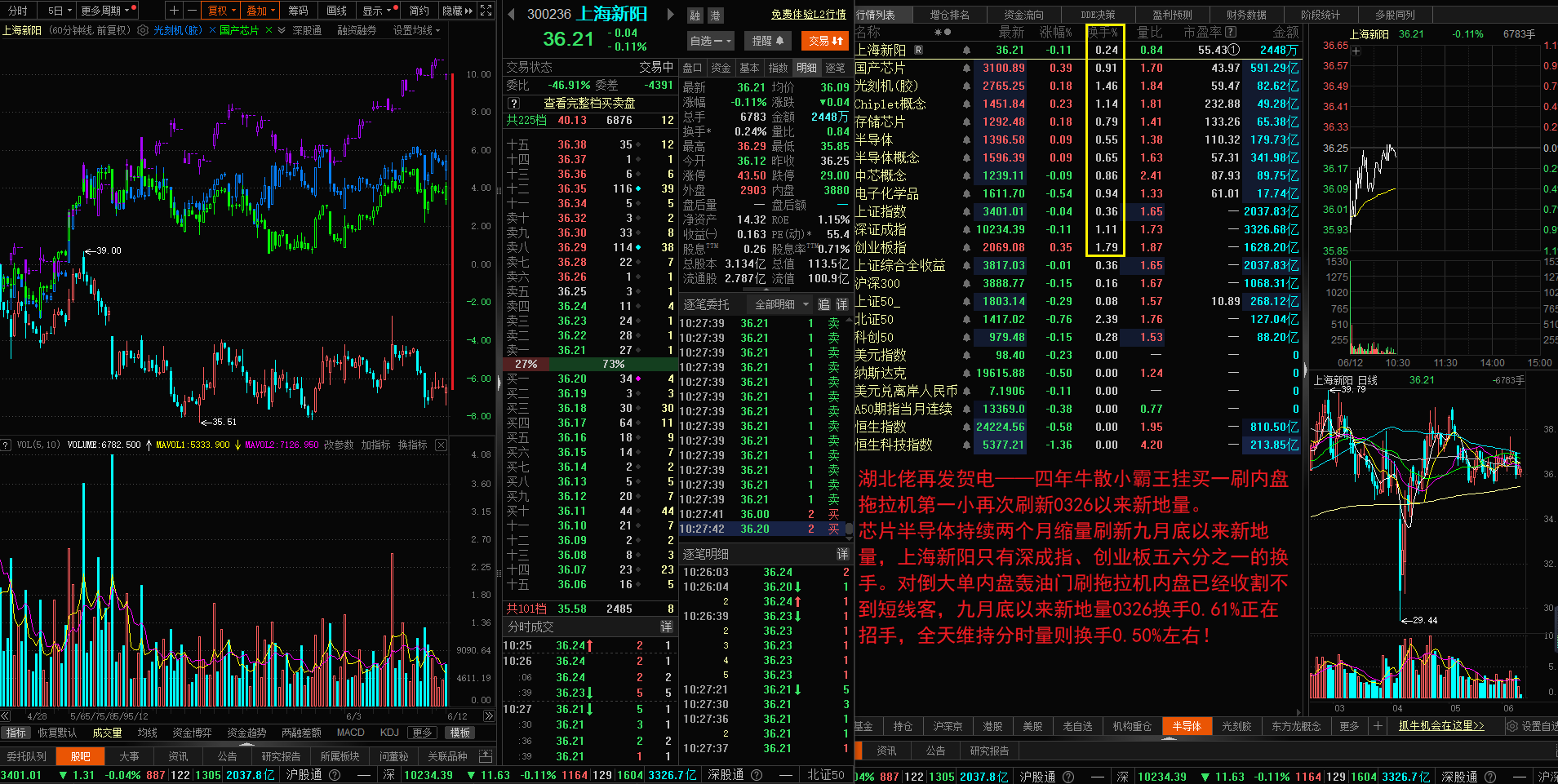Toggle 筹码 chip distribution panel
The image size is (1558, 784).
[299, 11]
